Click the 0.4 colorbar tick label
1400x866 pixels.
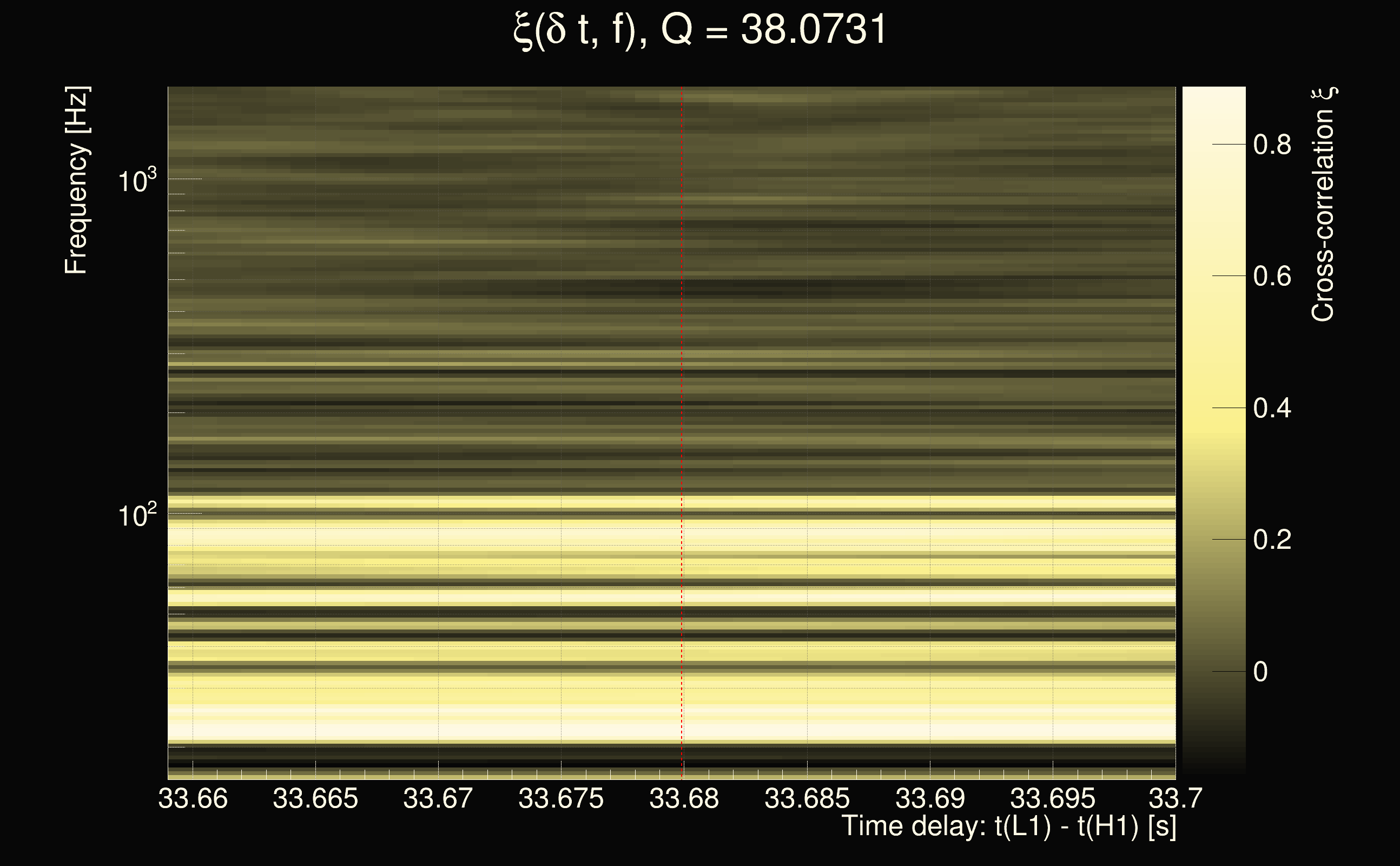[1272, 408]
